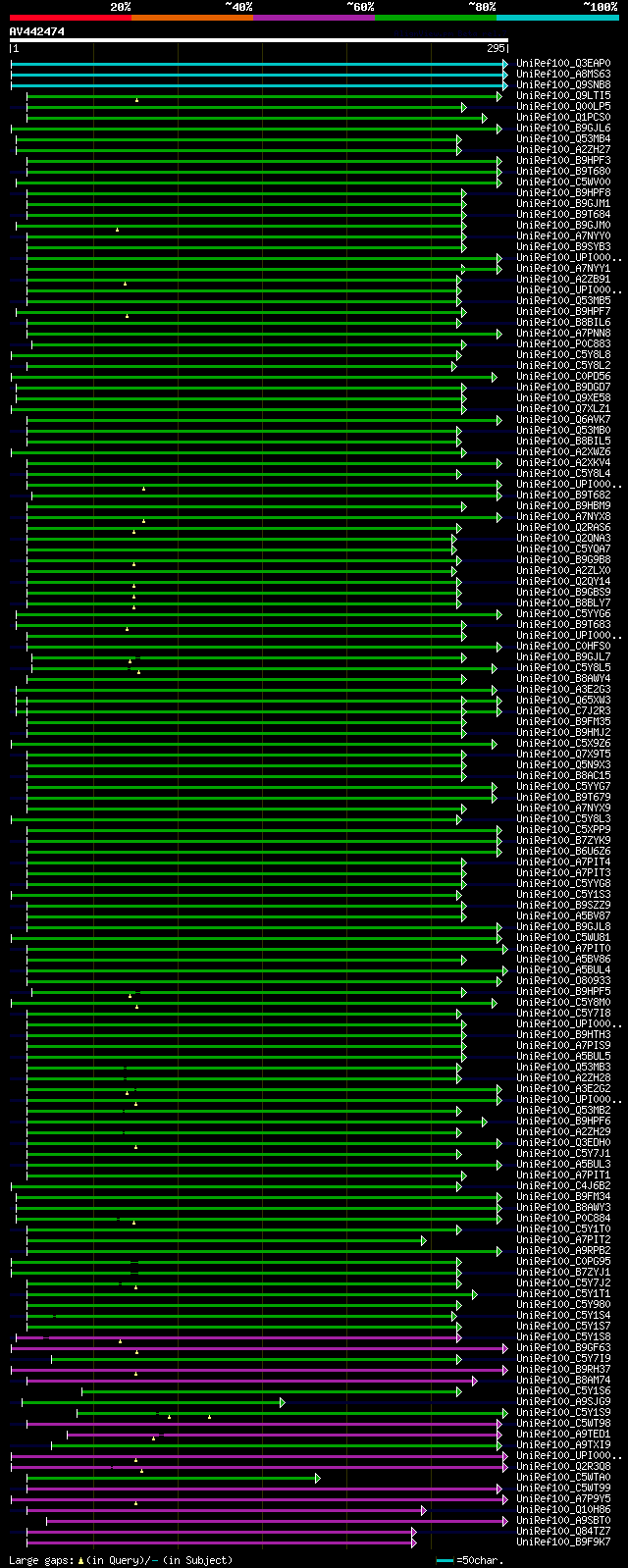Select UniRef100_A7P9Y5 label

coord(563,1498)
